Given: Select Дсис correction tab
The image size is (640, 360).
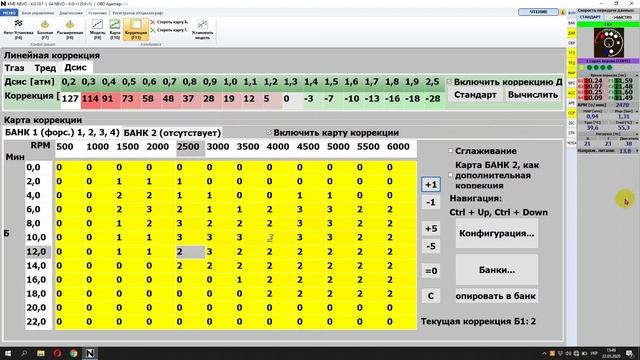Looking at the screenshot, I should (76, 67).
